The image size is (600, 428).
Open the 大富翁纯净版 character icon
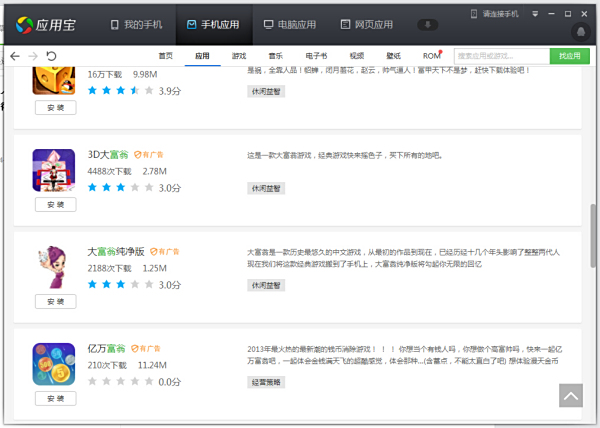coord(54,267)
